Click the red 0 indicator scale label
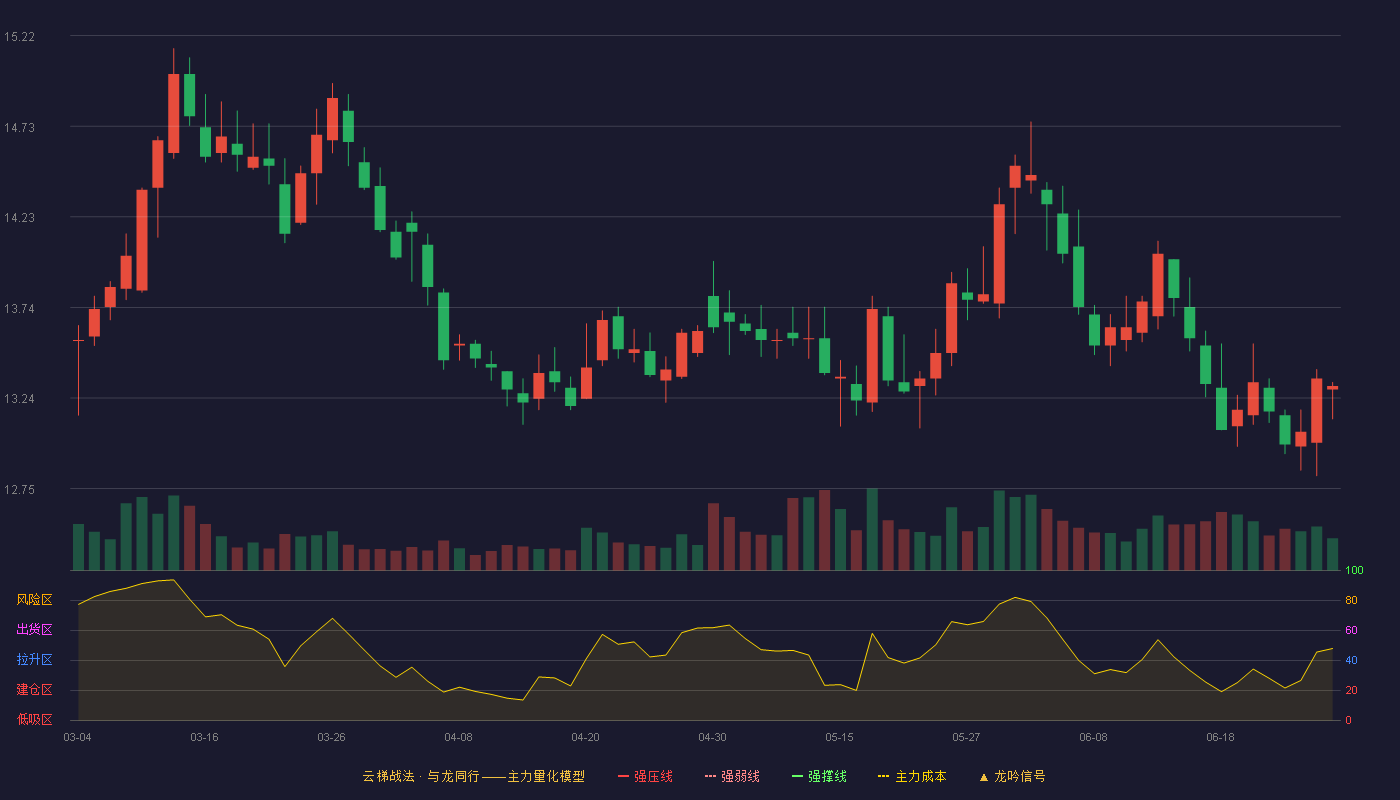Viewport: 1400px width, 800px height. coord(1348,721)
